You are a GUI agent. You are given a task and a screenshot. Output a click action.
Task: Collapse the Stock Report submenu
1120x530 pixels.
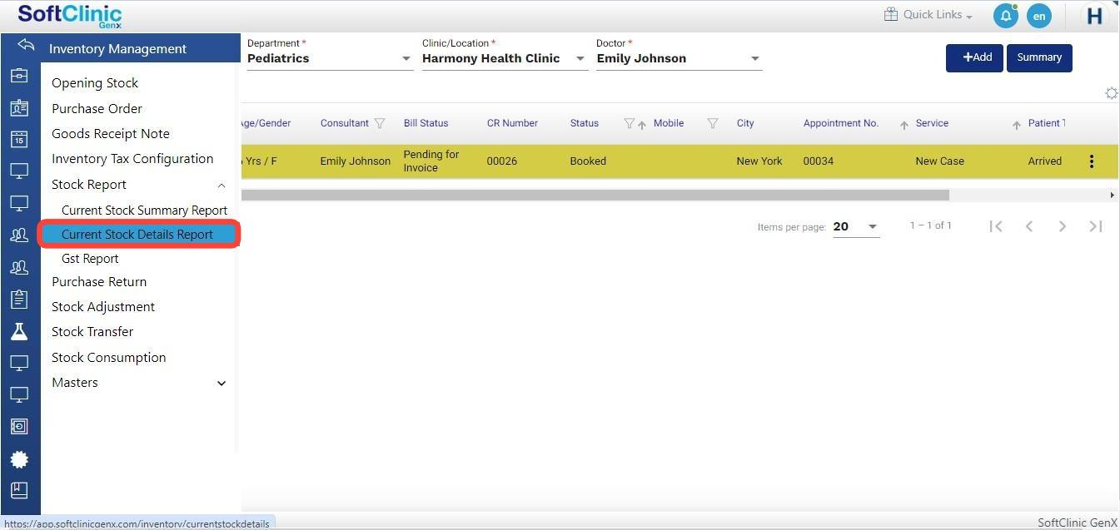pos(221,185)
